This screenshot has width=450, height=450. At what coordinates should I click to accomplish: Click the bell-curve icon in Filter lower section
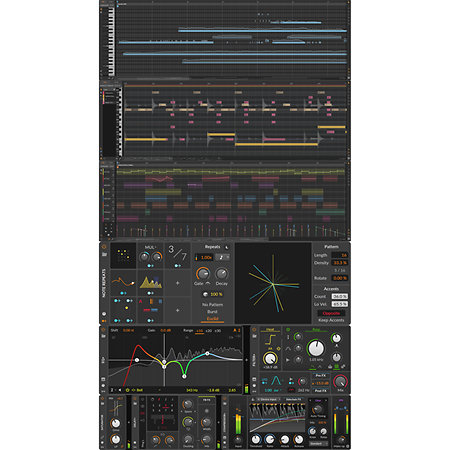(x=276, y=381)
